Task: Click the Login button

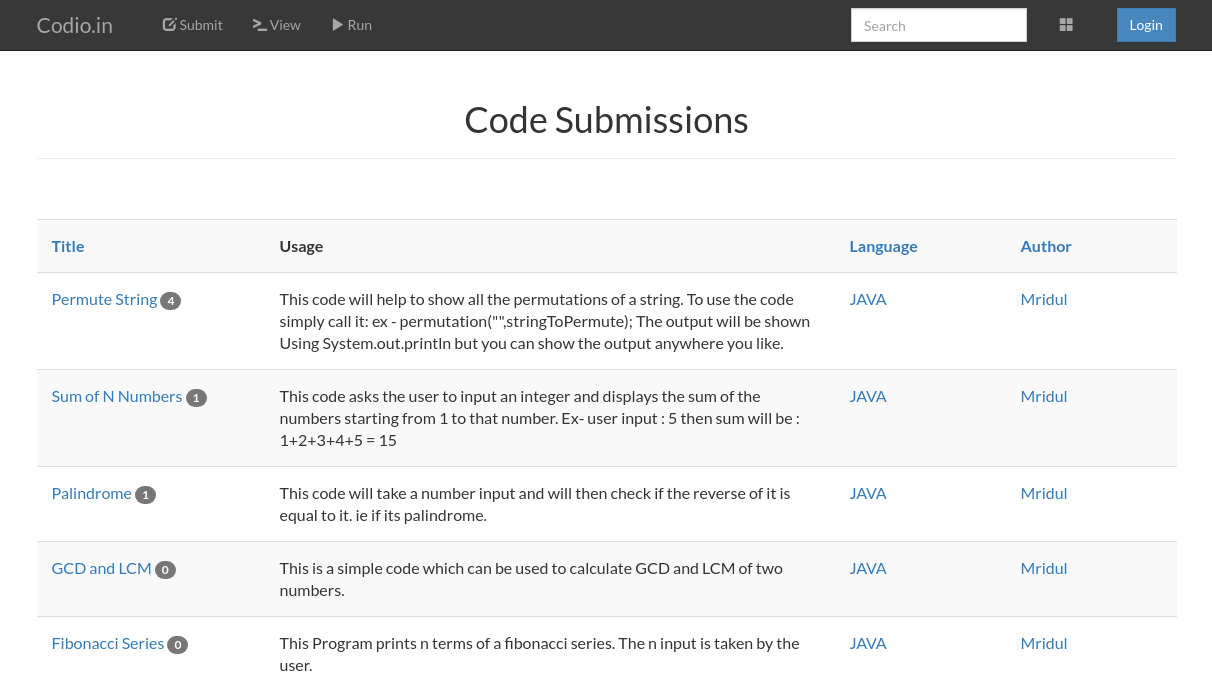Action: pyautogui.click(x=1146, y=25)
